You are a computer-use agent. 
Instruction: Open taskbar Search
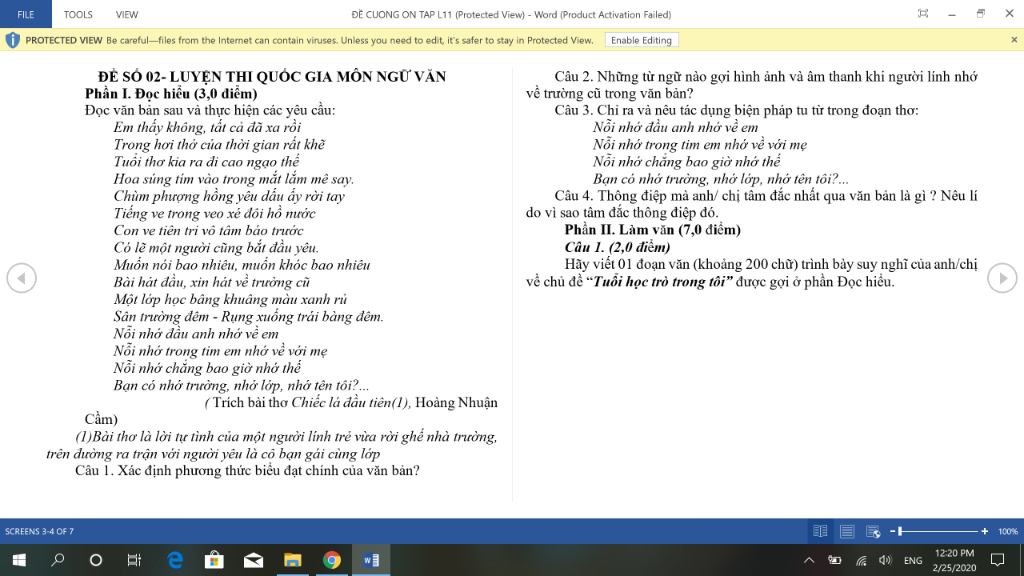coord(57,560)
